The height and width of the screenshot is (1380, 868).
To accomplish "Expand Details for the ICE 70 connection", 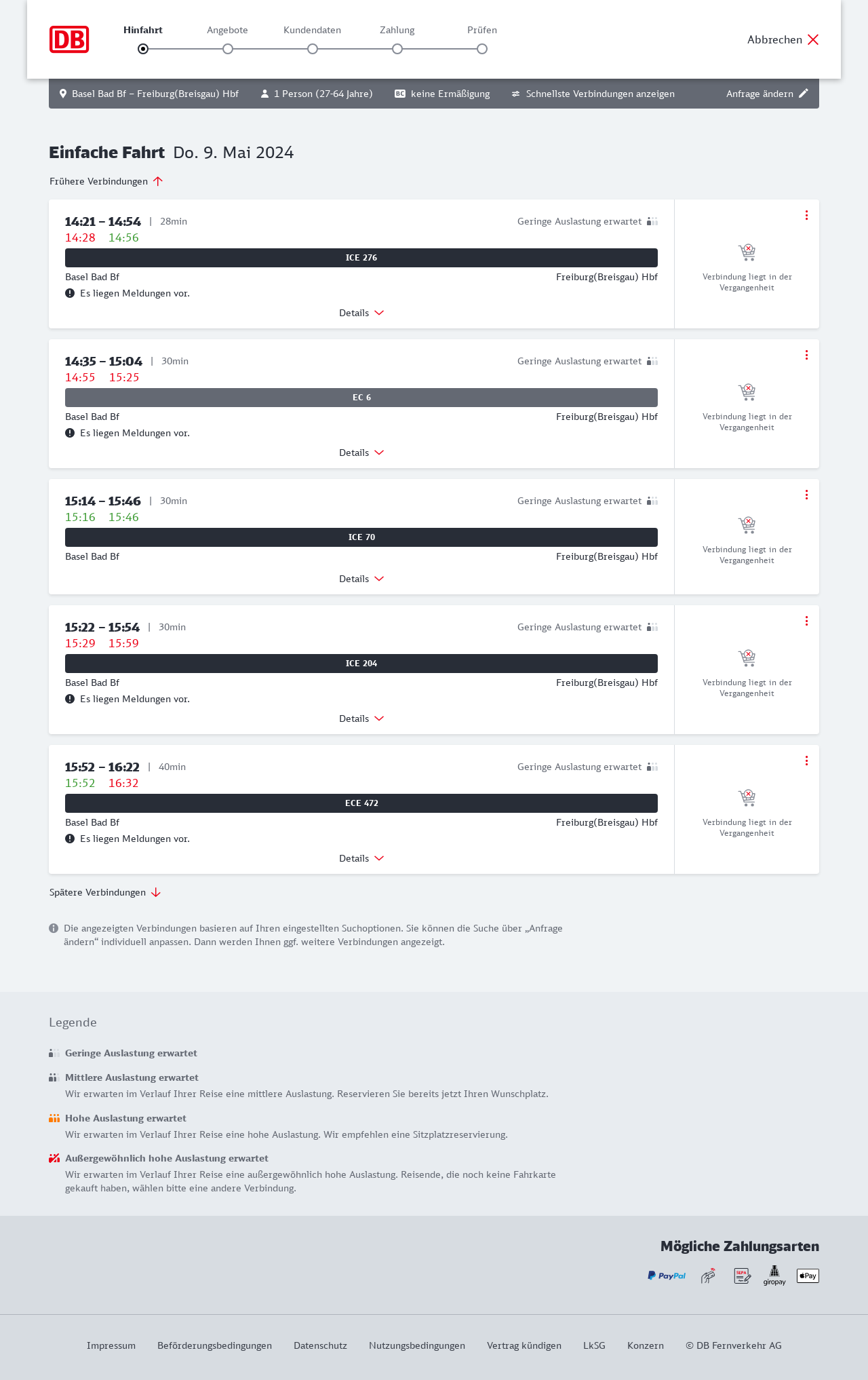I will pos(361,579).
